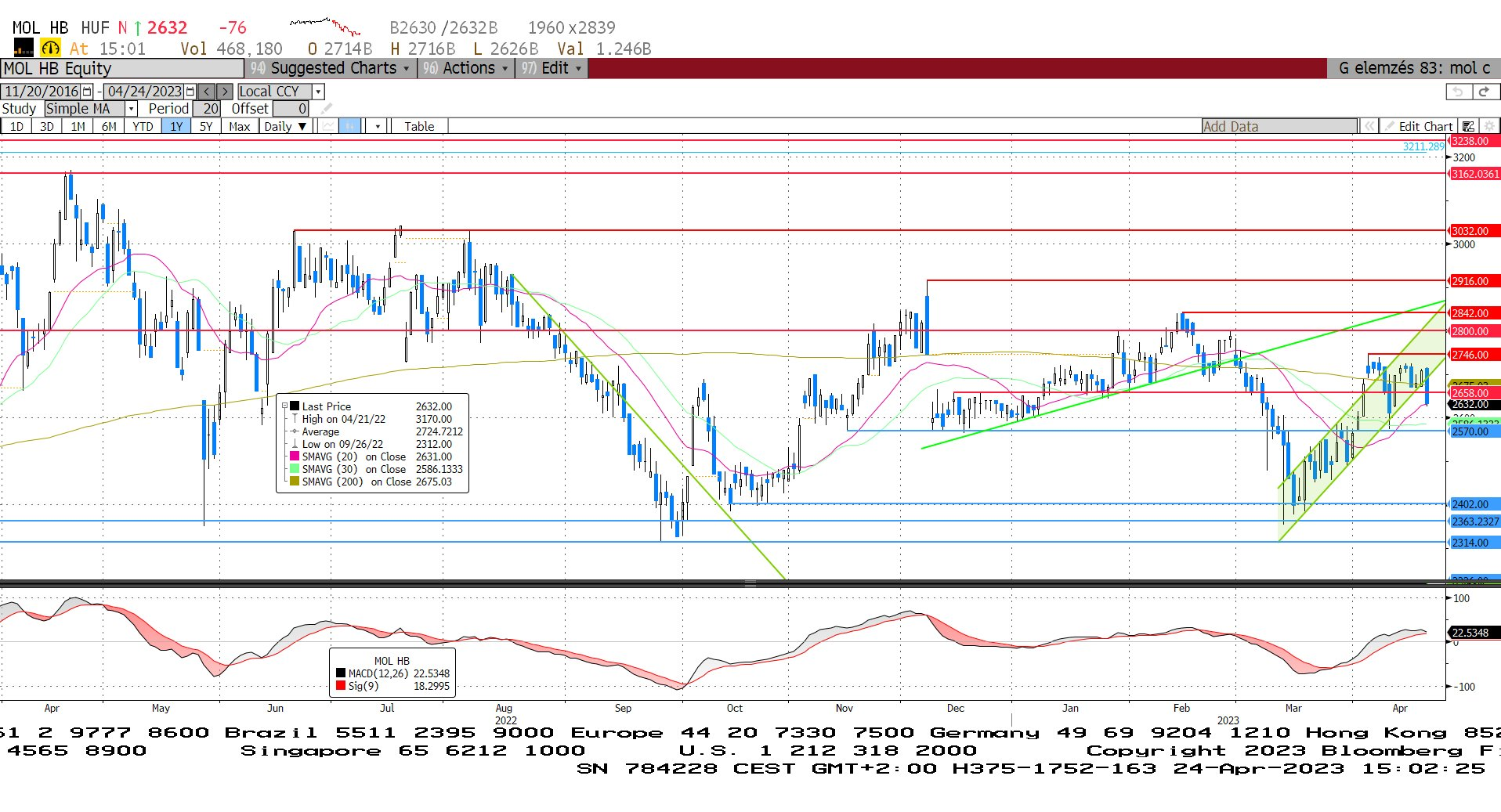Click the Edit Chart button
This screenshot has height=812, width=1501.
[x=1419, y=126]
